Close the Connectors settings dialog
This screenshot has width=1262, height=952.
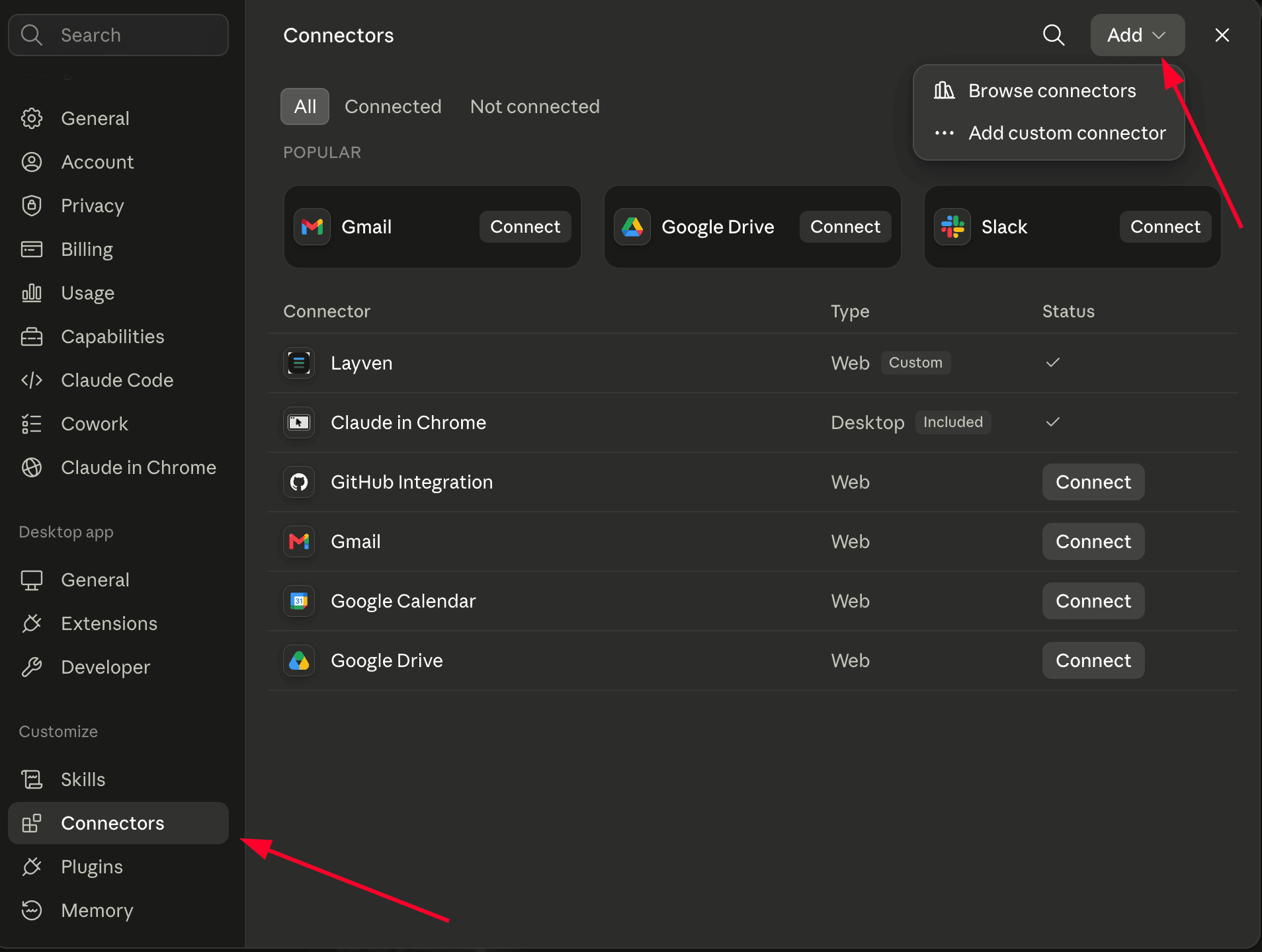(1222, 35)
